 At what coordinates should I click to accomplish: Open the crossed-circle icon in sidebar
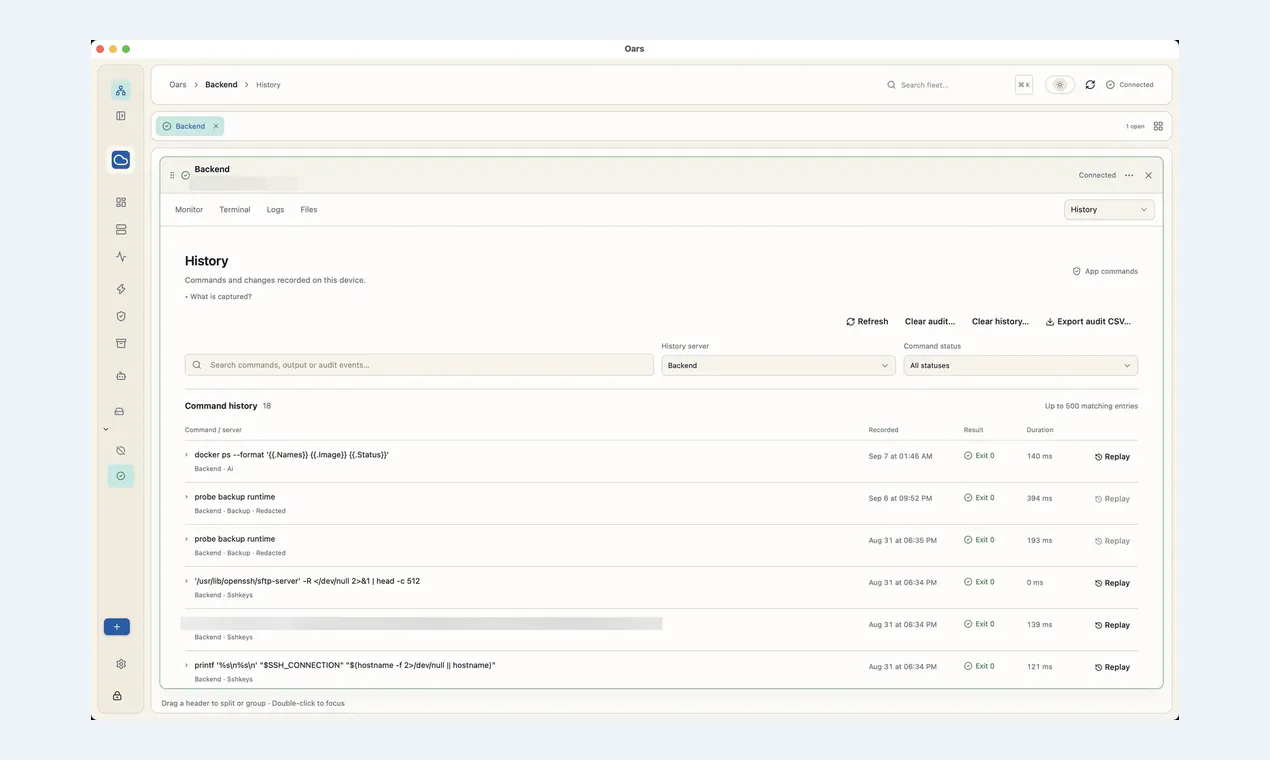click(121, 451)
